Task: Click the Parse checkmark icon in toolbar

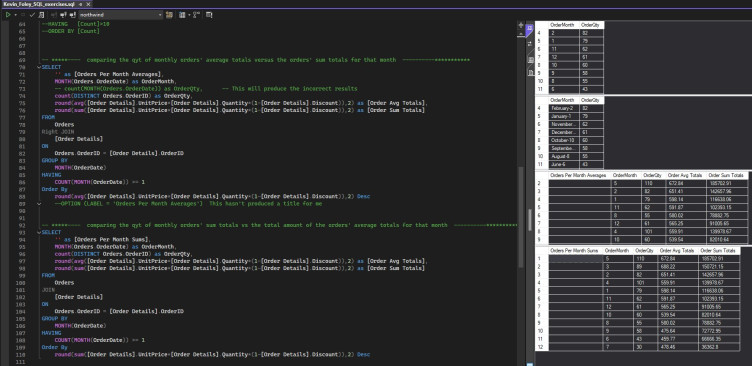Action: pyautogui.click(x=32, y=15)
